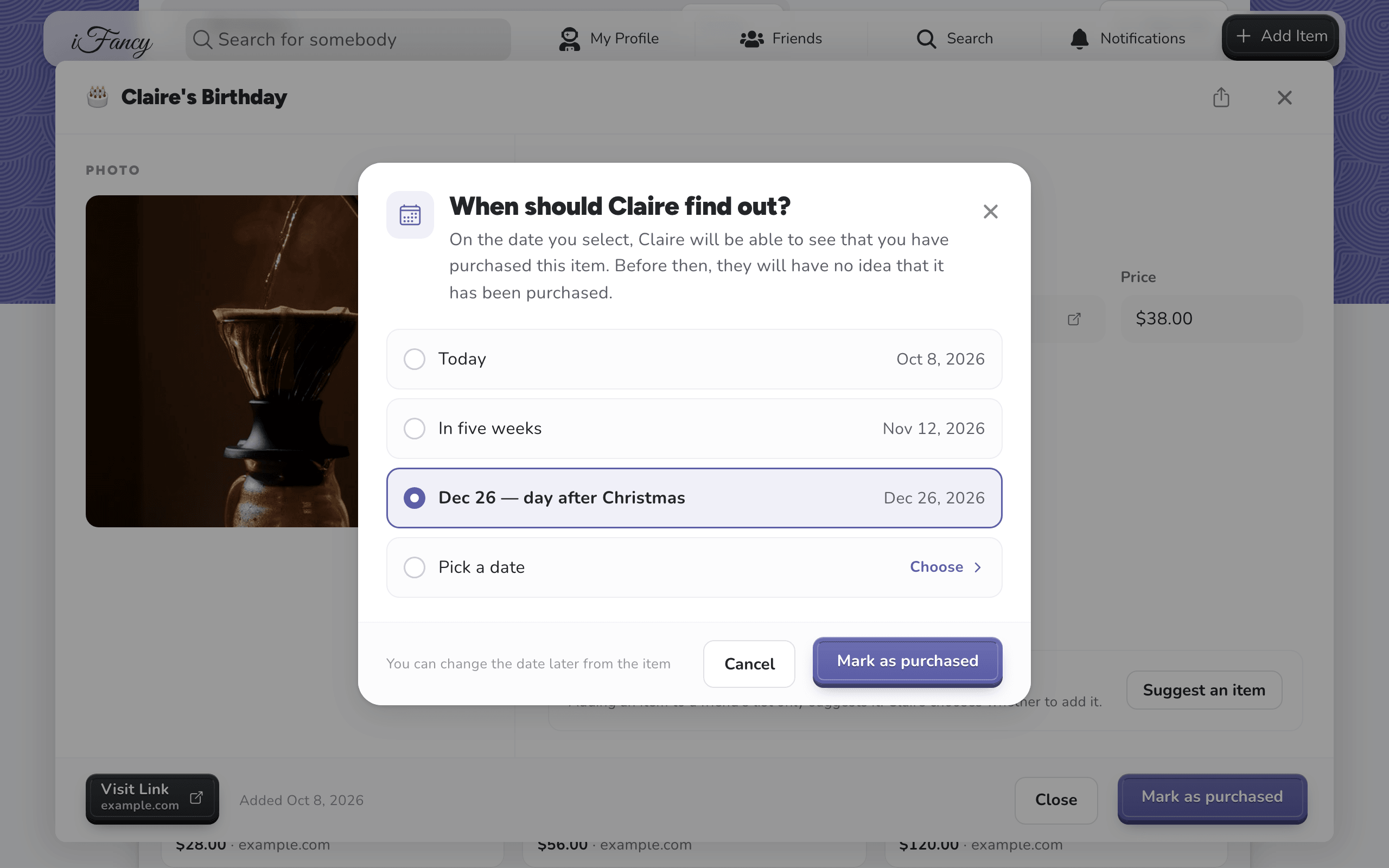The height and width of the screenshot is (868, 1389).
Task: Click the magnifier icon in the search field
Action: click(x=202, y=40)
